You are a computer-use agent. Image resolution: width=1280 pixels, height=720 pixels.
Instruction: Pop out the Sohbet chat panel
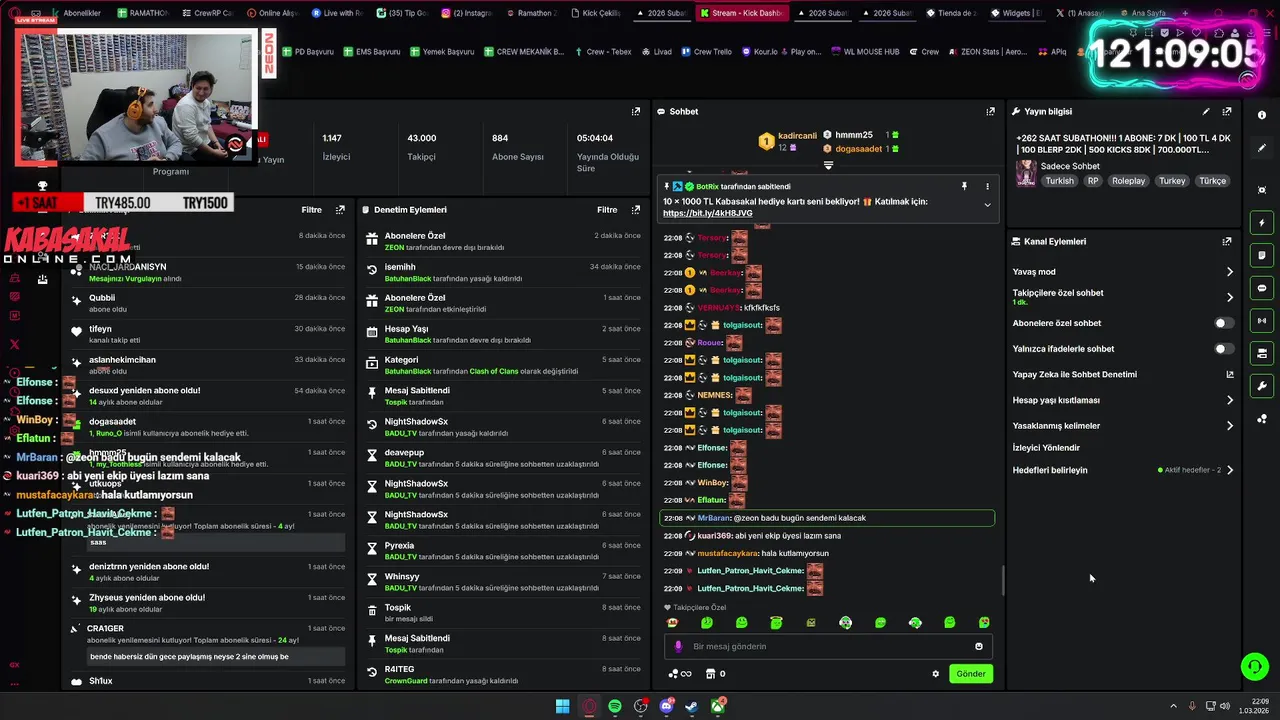tap(991, 111)
